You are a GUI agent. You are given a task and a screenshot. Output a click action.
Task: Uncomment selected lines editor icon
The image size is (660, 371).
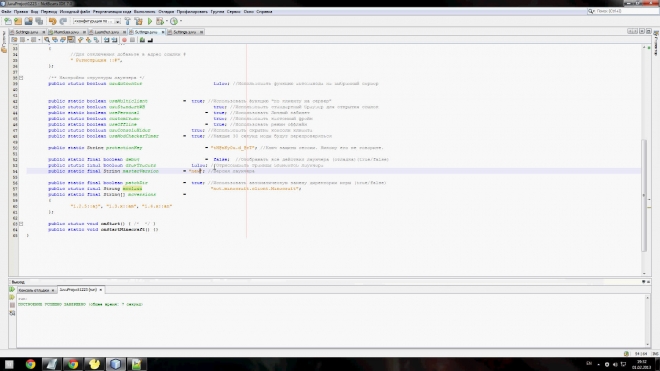(150, 40)
